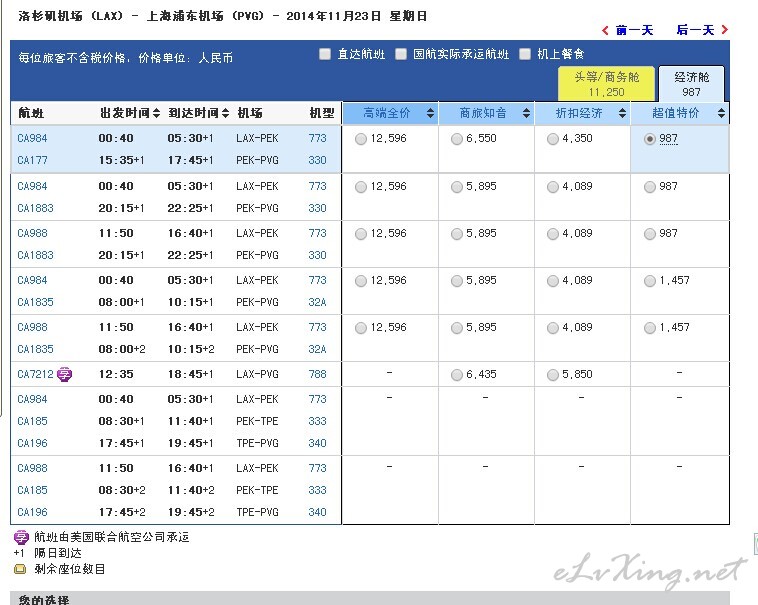The height and width of the screenshot is (605, 758).
Task: Choose the 5,850 fare for CA7212
Action: pyautogui.click(x=553, y=375)
